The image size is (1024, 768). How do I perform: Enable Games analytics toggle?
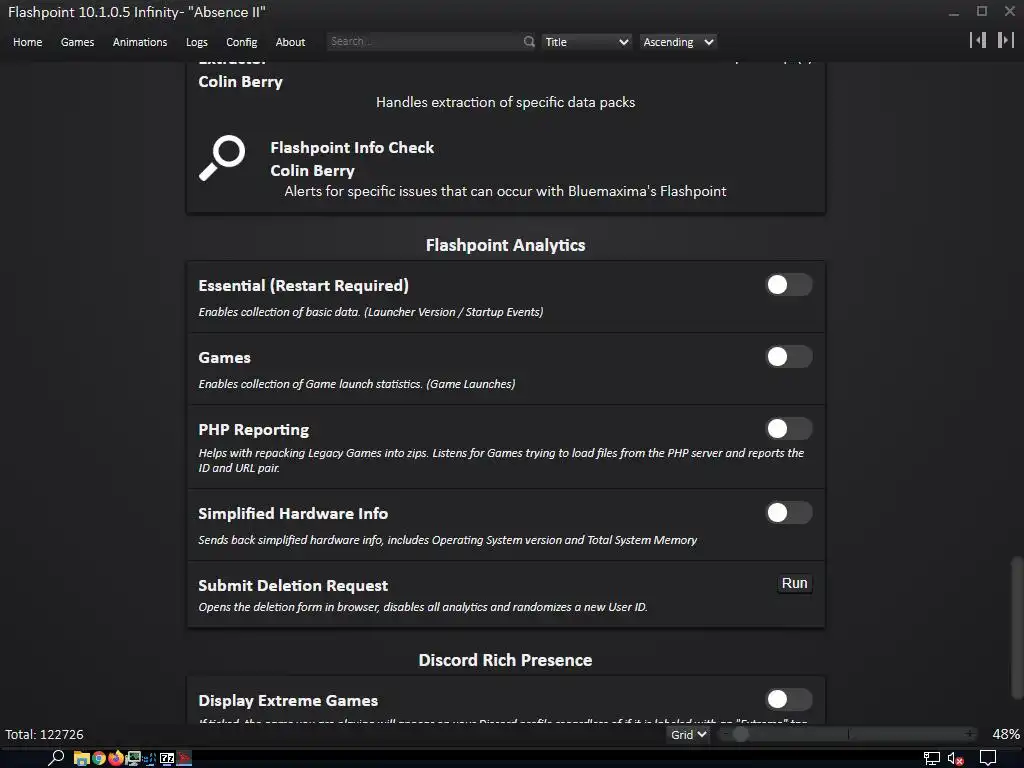(x=789, y=357)
